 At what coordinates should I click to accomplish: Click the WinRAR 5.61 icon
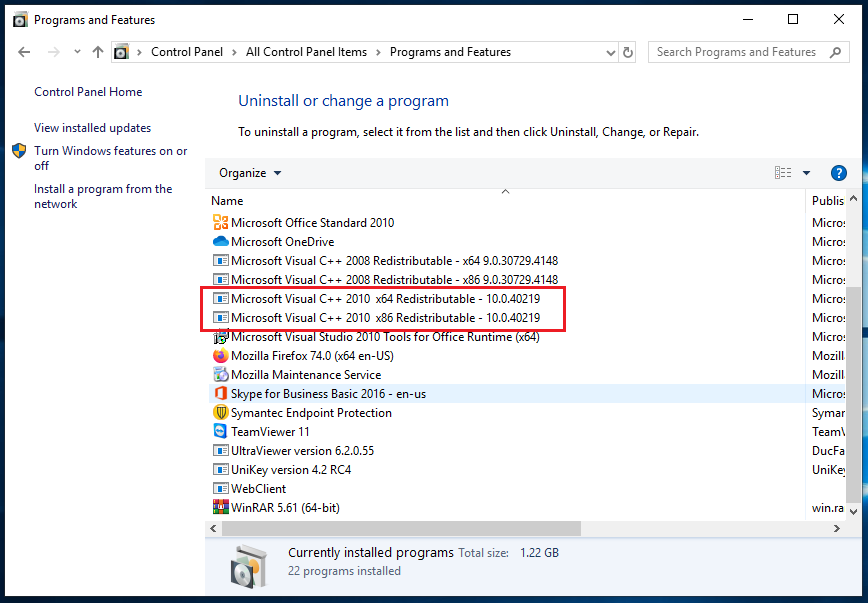[220, 507]
